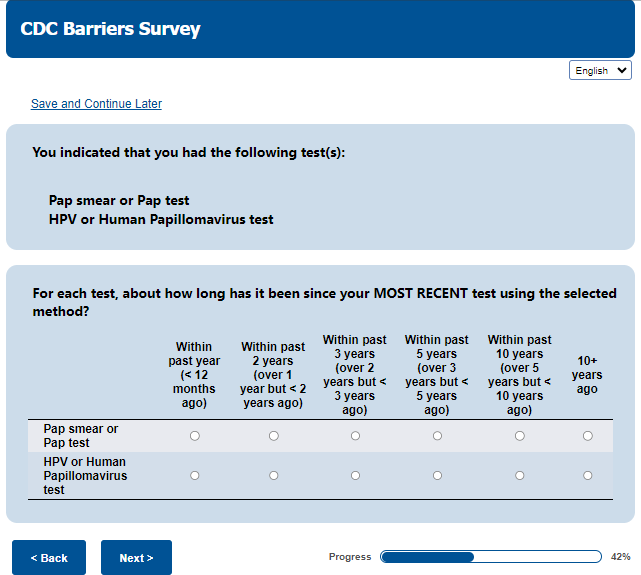
Task: Pick Pap smear within past 10 years
Action: tap(519, 436)
